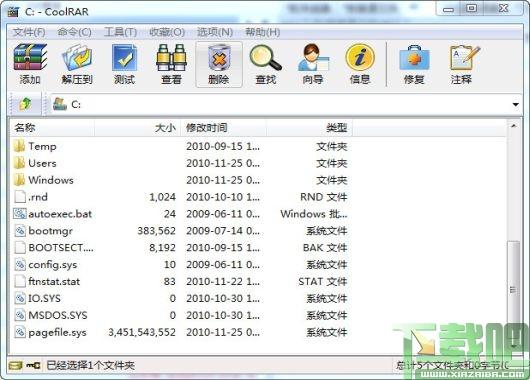The height and width of the screenshot is (380, 530).
Task: Click the .rnd file icon
Action: tap(20, 197)
